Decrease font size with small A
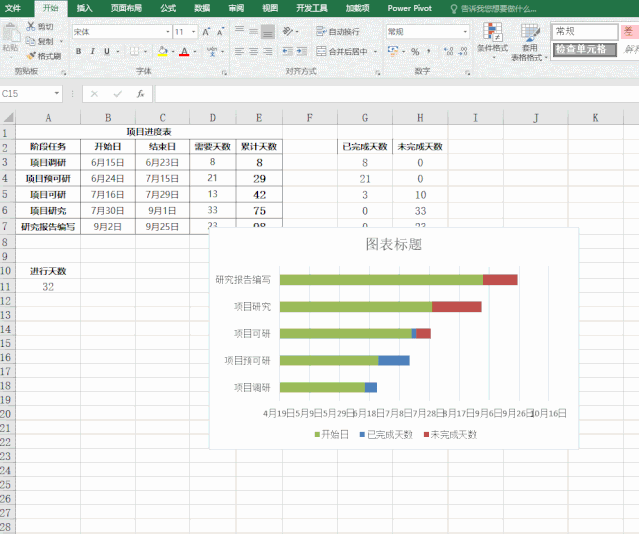Image resolution: width=639 pixels, height=534 pixels. [x=220, y=32]
